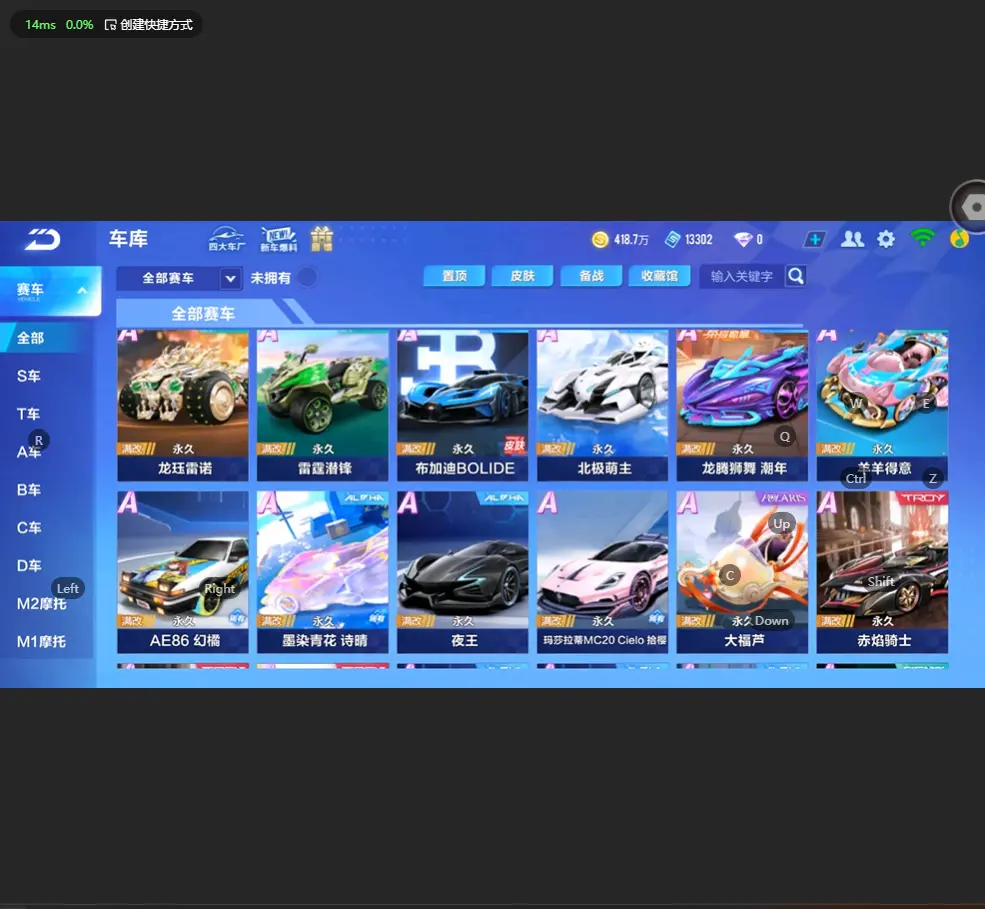Click the 备战 button

click(591, 276)
